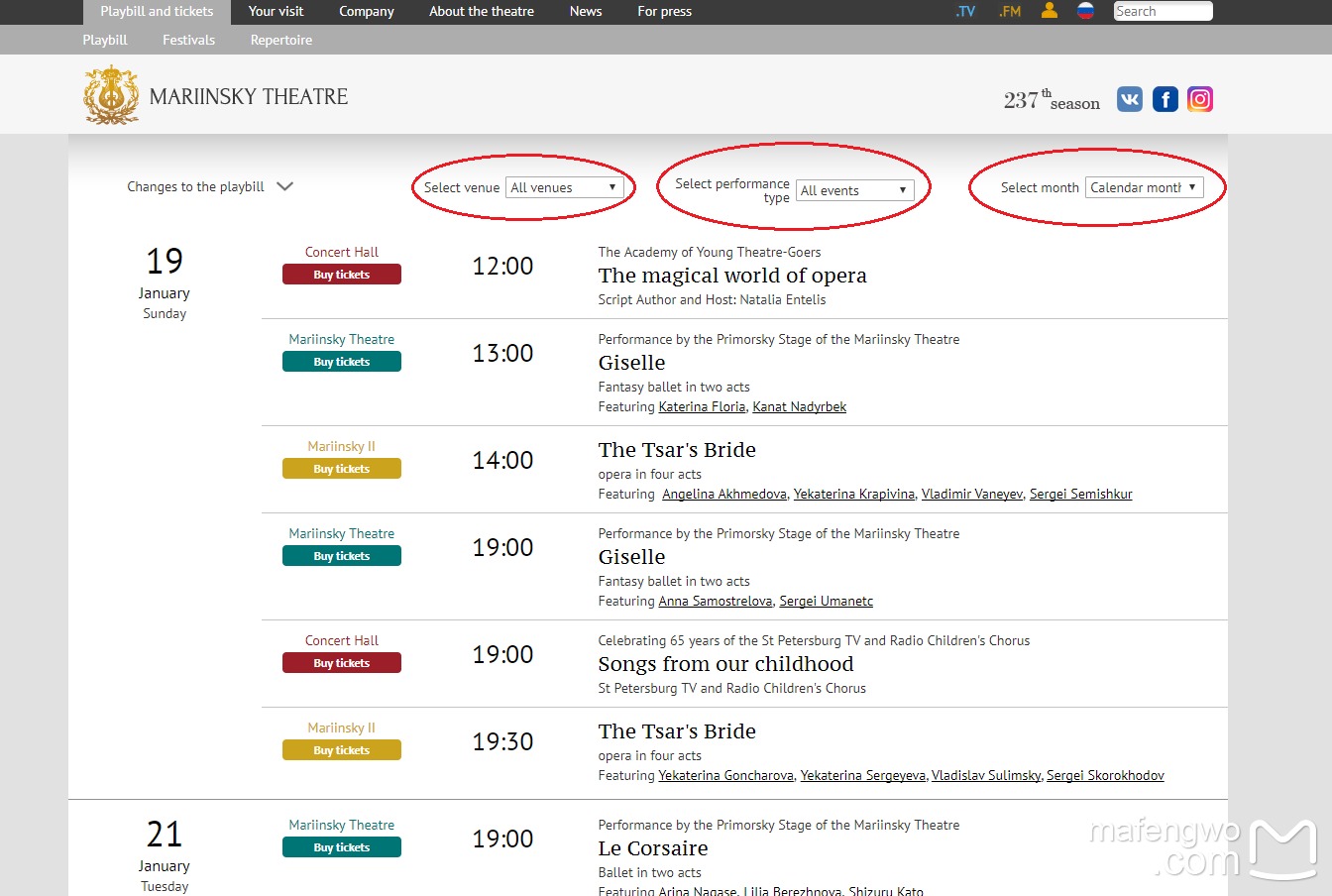The width and height of the screenshot is (1332, 896).
Task: Click Mariinsky II venue at 19:30
Action: (x=342, y=728)
